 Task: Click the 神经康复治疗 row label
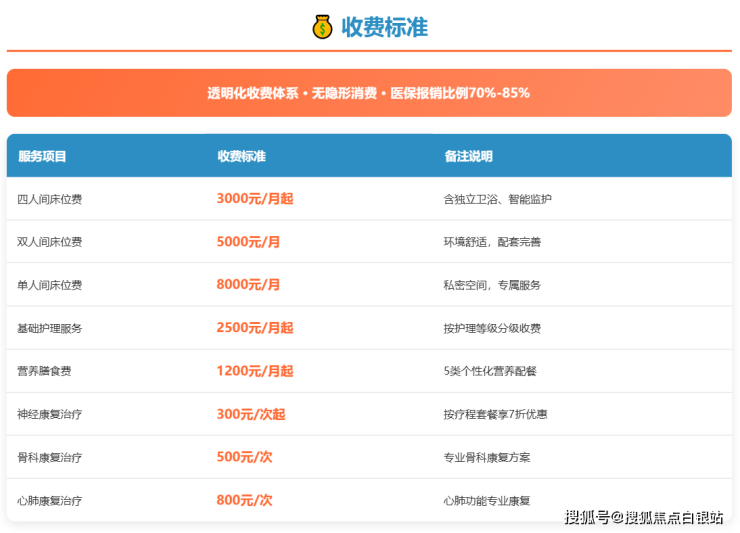[x=50, y=414]
